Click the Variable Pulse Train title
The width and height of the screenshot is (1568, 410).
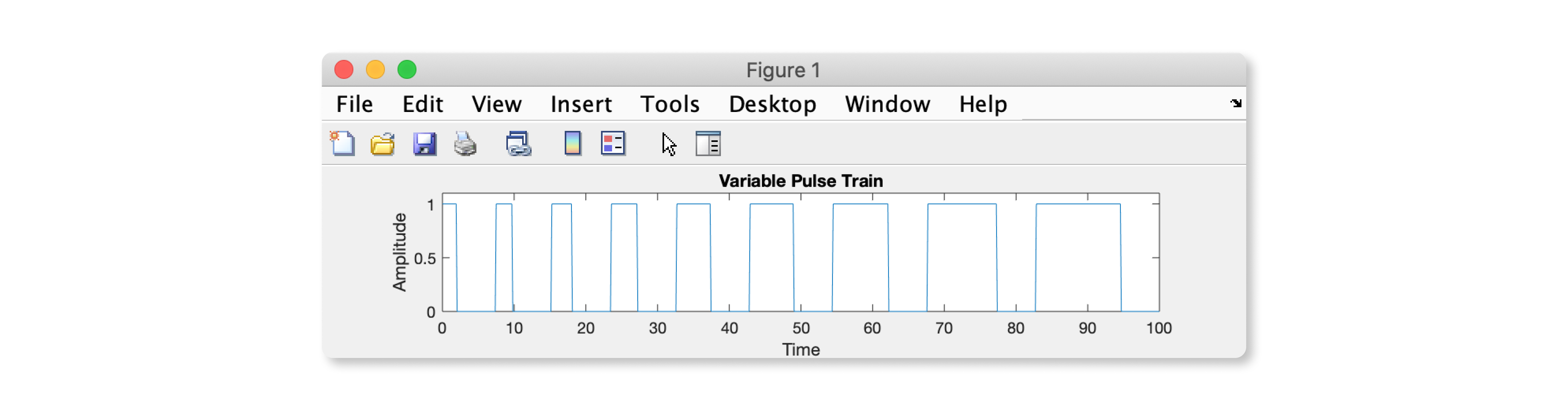pyautogui.click(x=800, y=181)
